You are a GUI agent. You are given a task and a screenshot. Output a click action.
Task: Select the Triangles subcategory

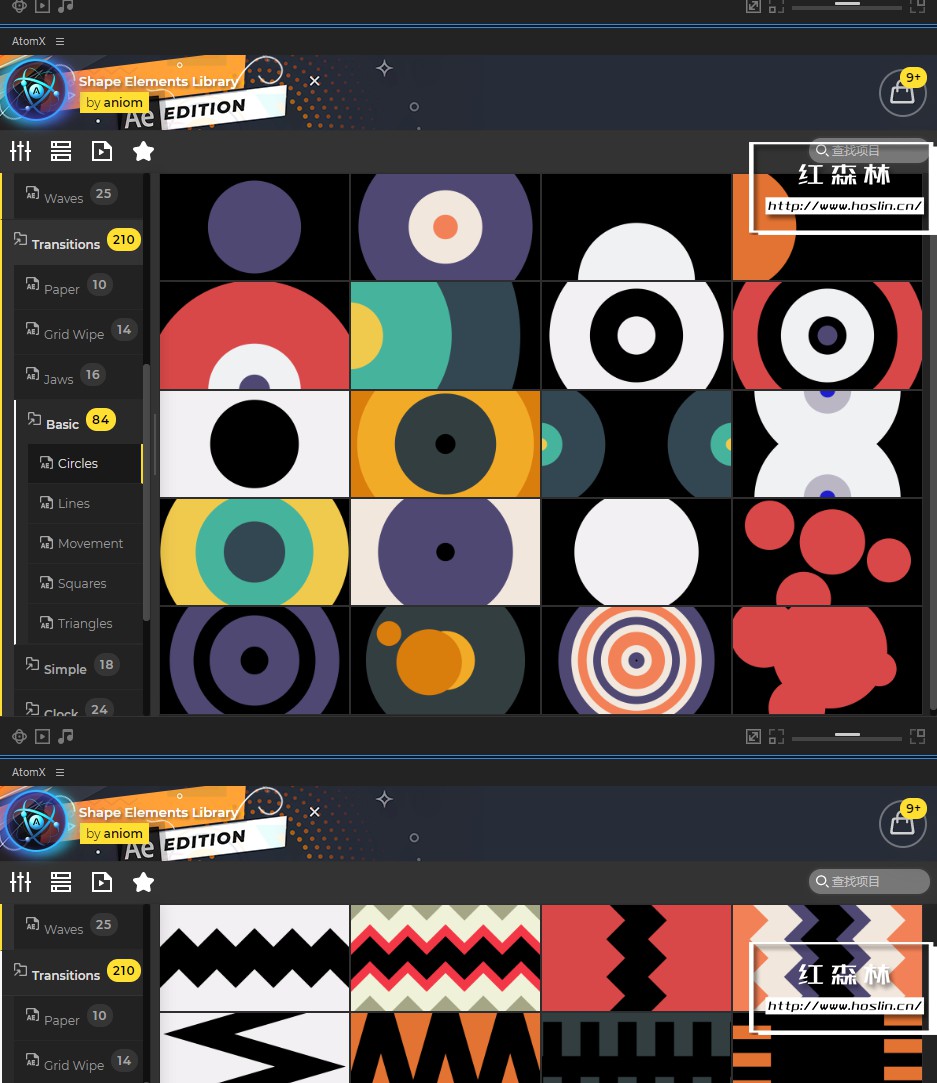coord(84,624)
